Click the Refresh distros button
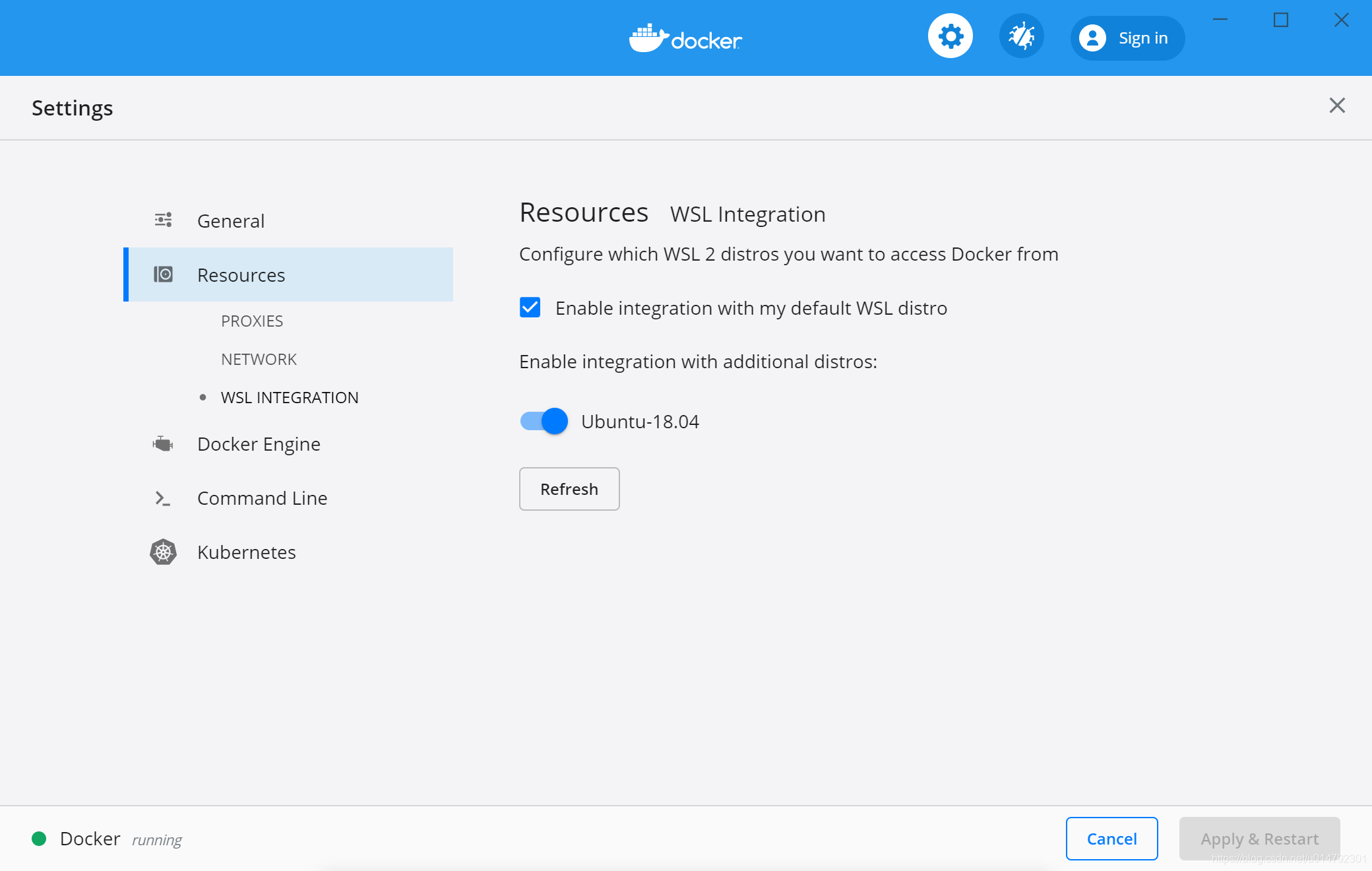Screen dimensions: 1372x871 pos(568,488)
